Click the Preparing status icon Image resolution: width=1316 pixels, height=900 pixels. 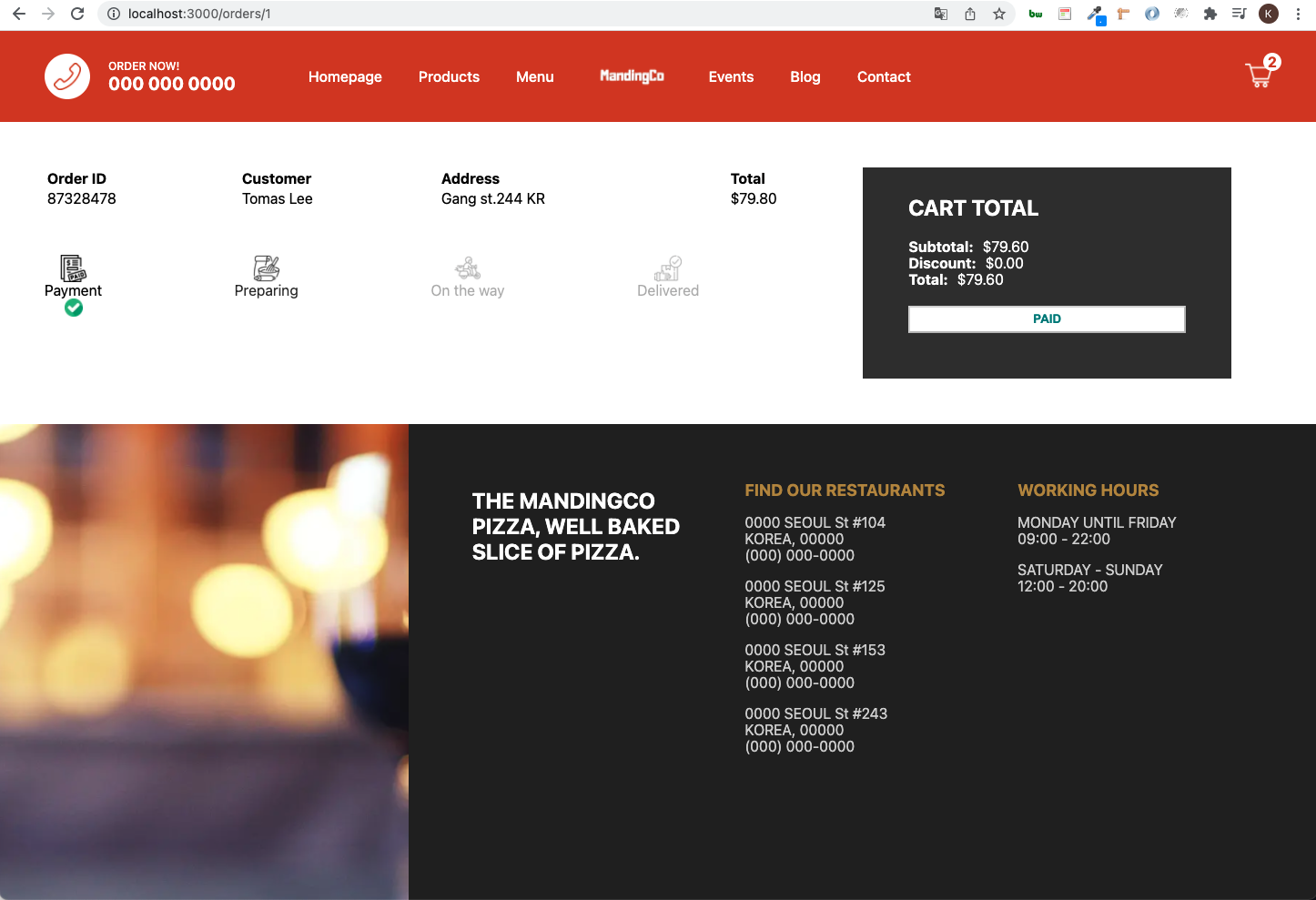[x=266, y=268]
